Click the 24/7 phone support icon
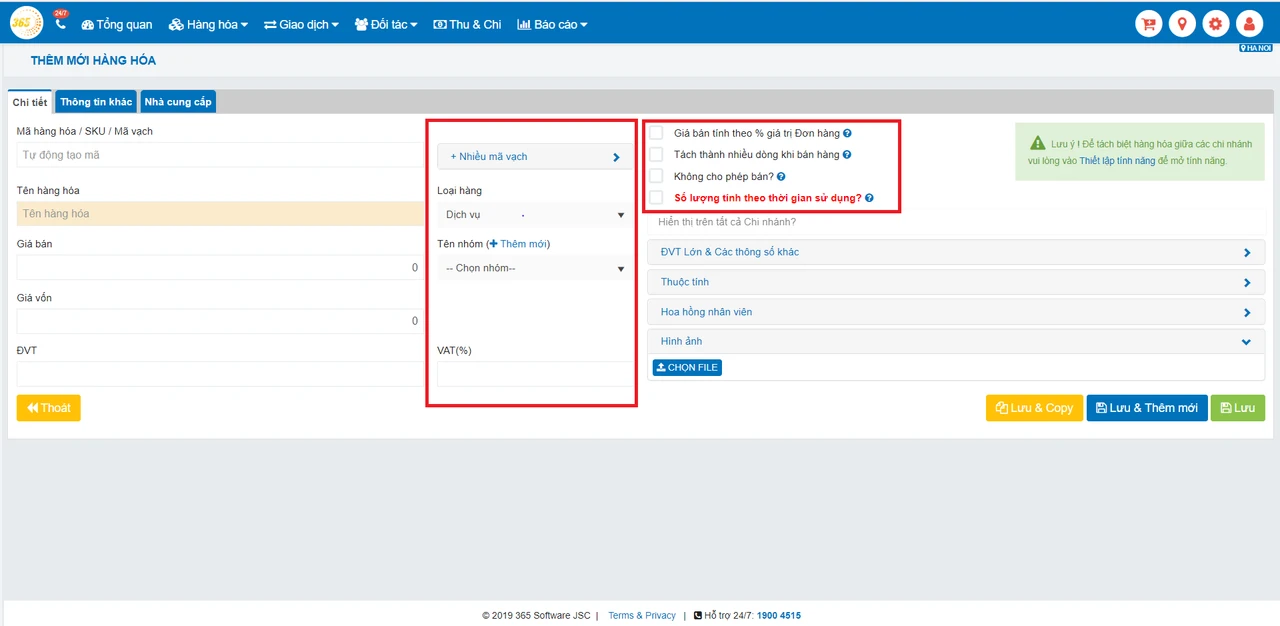 [x=60, y=22]
